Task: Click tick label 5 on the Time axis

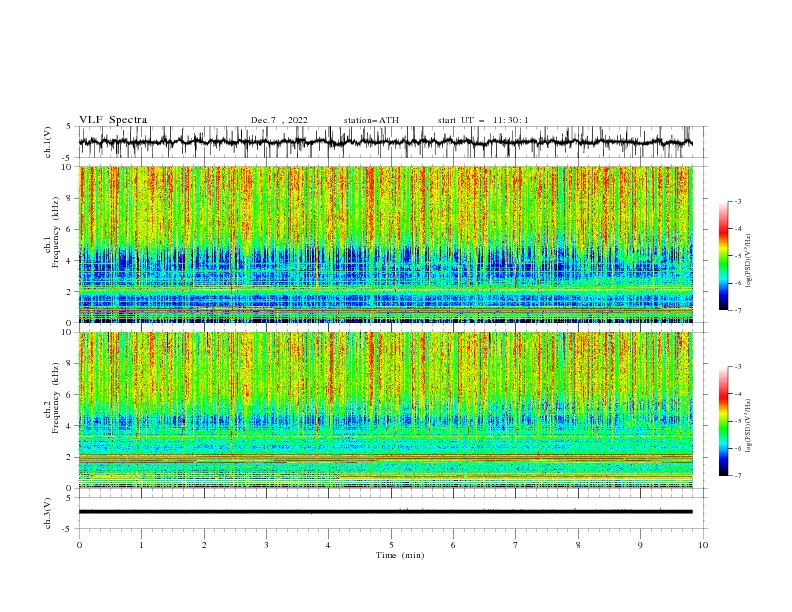Action: (x=391, y=545)
